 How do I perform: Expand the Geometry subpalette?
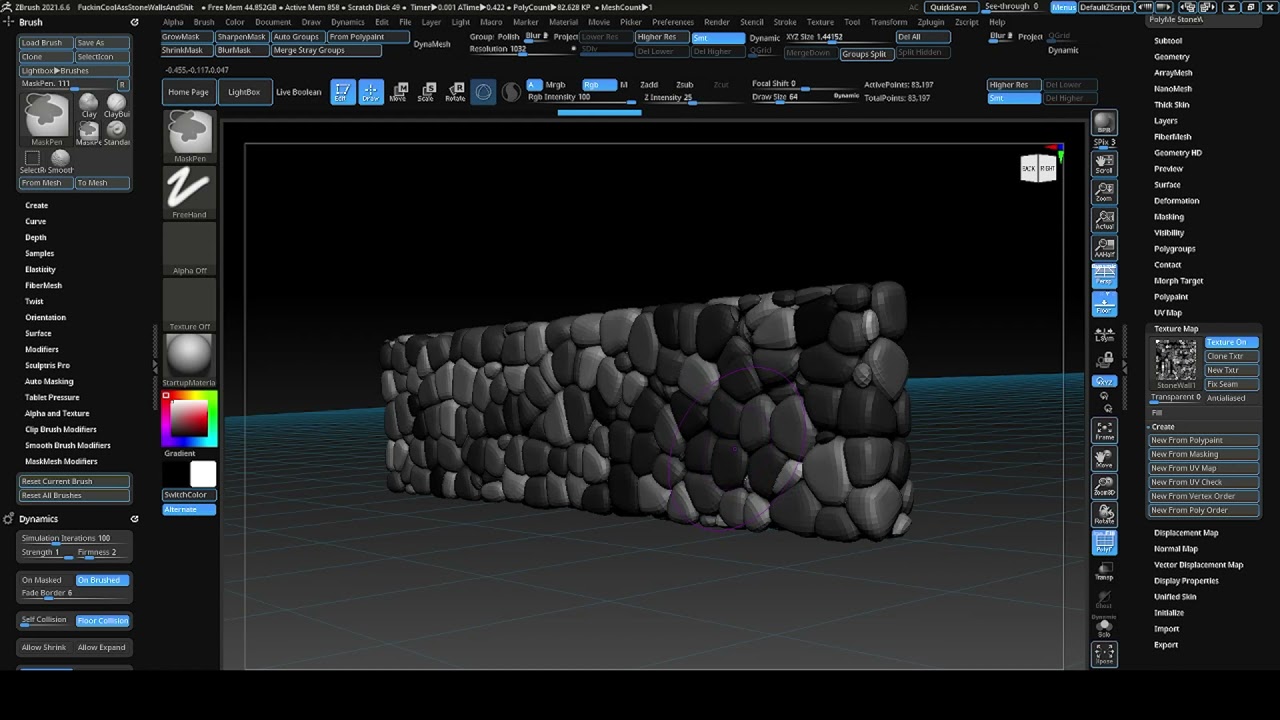[1171, 57]
